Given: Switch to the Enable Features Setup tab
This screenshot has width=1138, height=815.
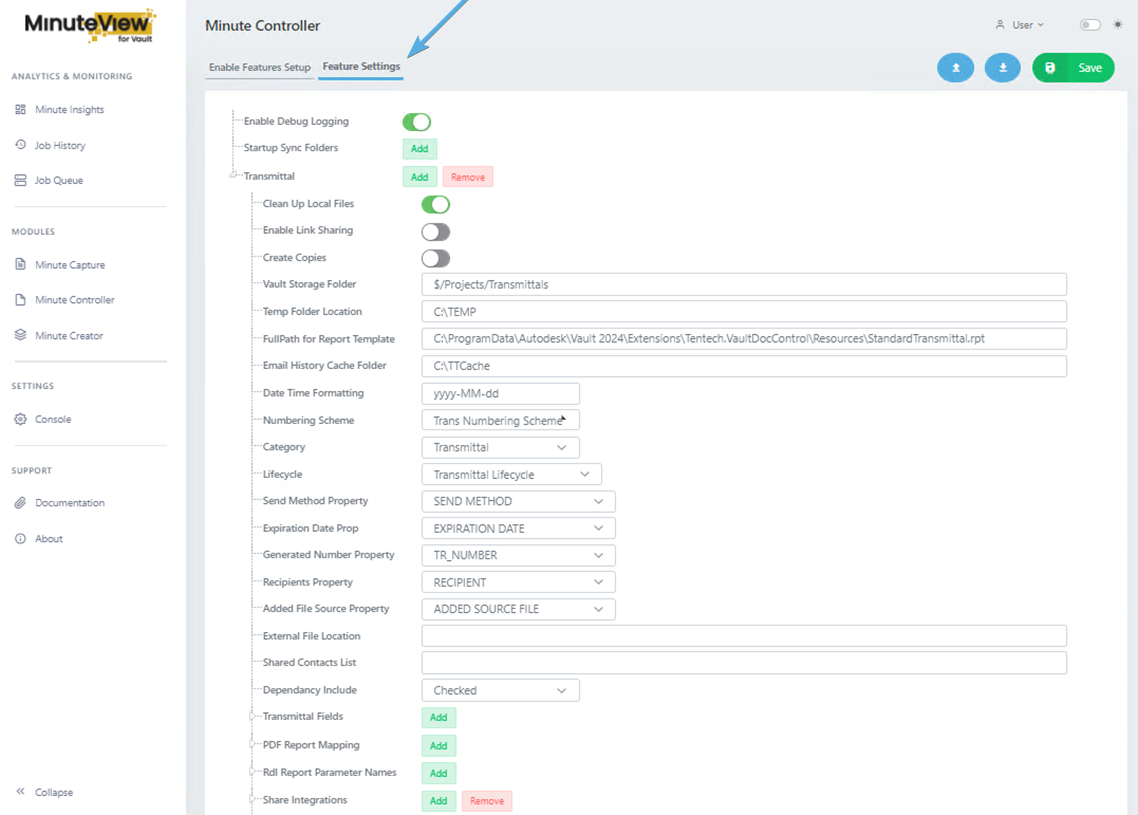Looking at the screenshot, I should pos(259,68).
